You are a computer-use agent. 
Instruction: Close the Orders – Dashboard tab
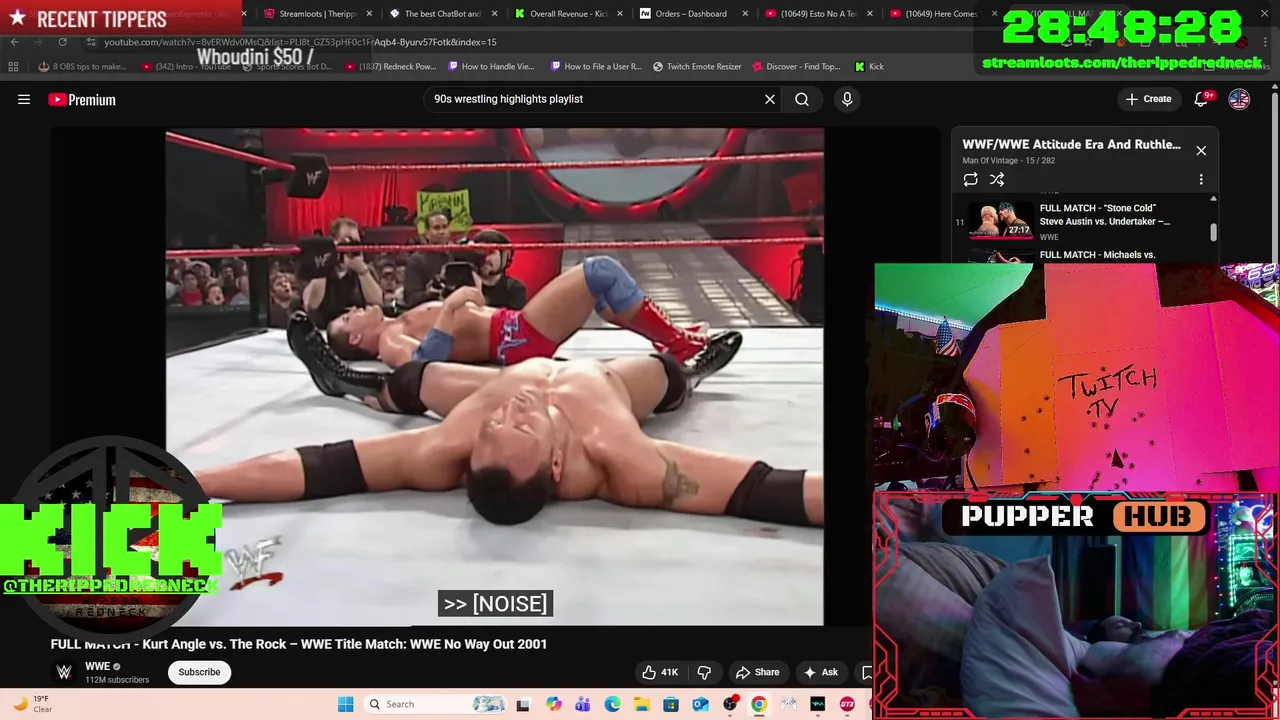(744, 14)
